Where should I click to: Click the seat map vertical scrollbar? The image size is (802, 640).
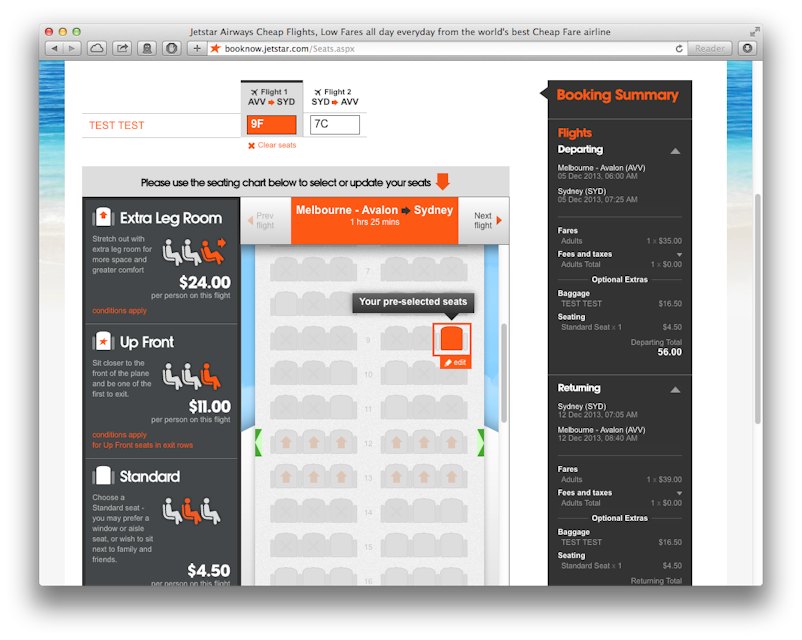coord(504,373)
